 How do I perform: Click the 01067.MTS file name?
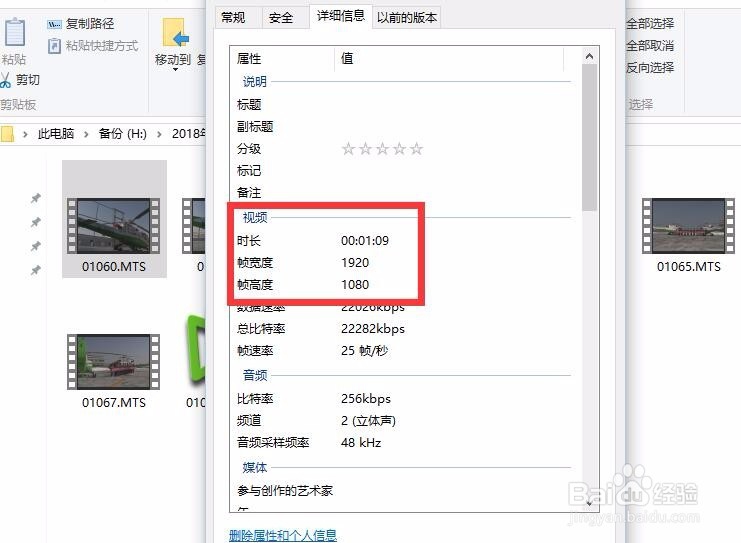[113, 403]
